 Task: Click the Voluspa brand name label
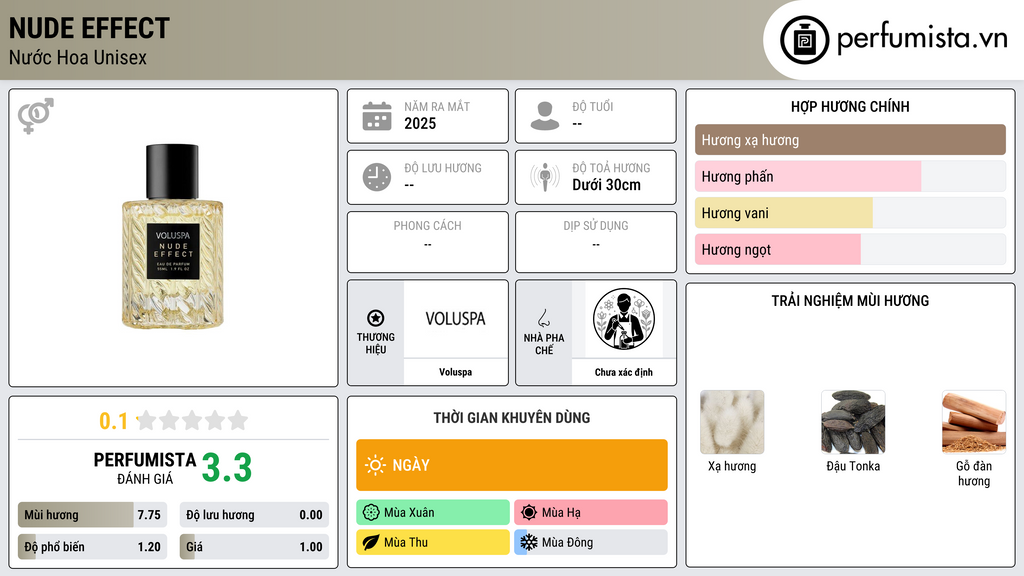click(x=455, y=372)
